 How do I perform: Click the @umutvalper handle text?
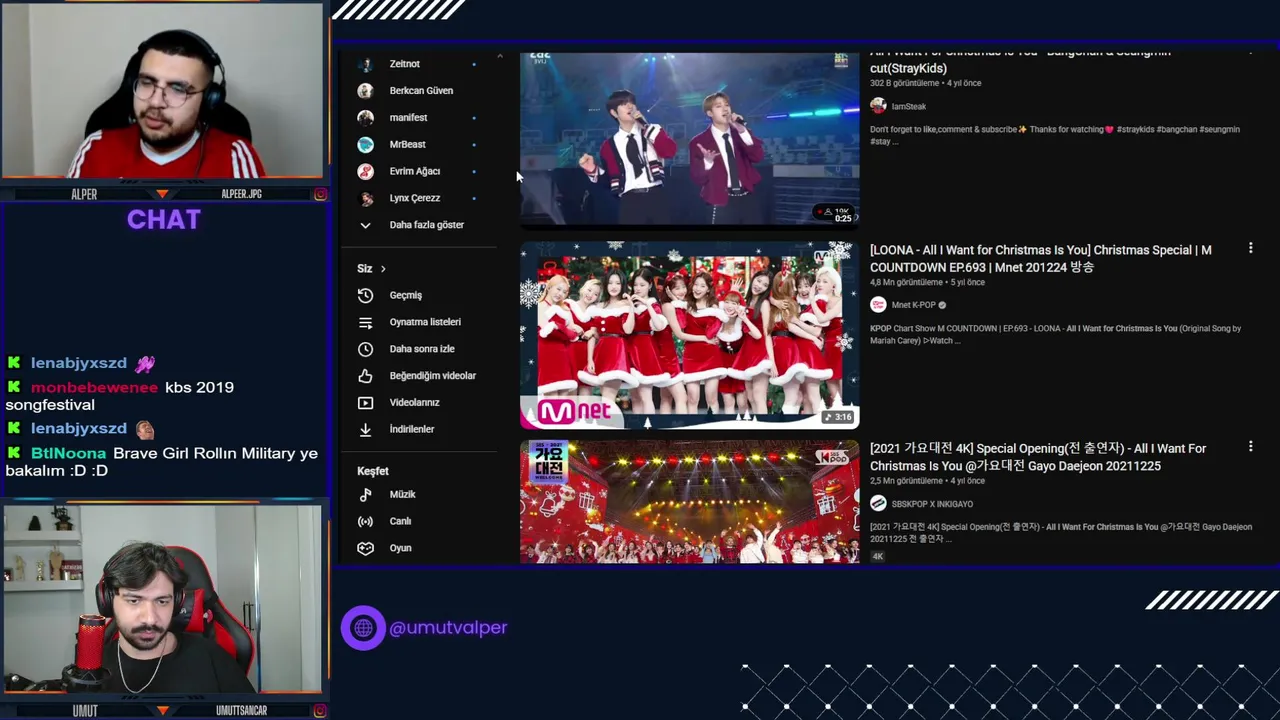point(448,628)
